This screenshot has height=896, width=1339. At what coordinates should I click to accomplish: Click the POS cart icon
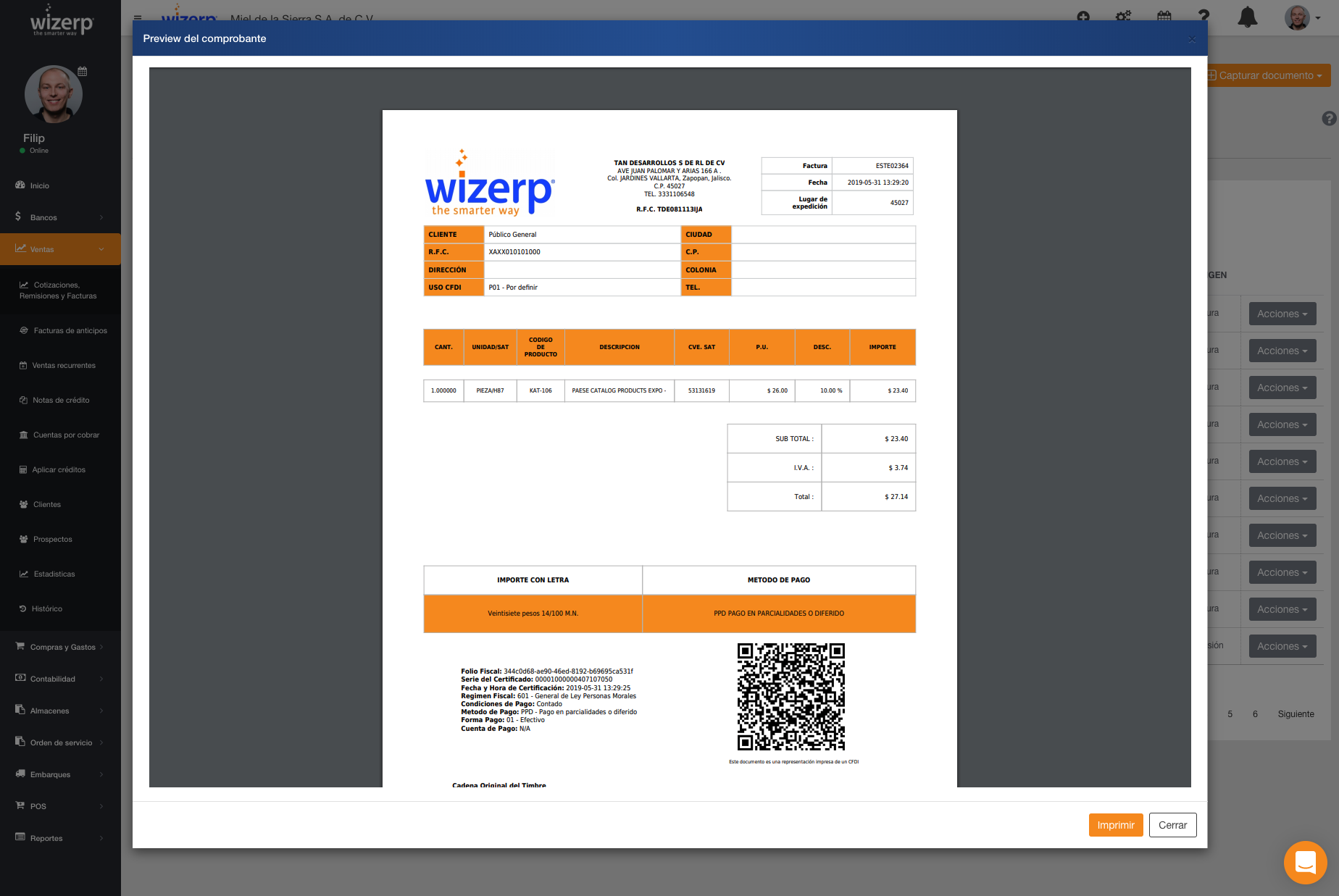click(20, 805)
